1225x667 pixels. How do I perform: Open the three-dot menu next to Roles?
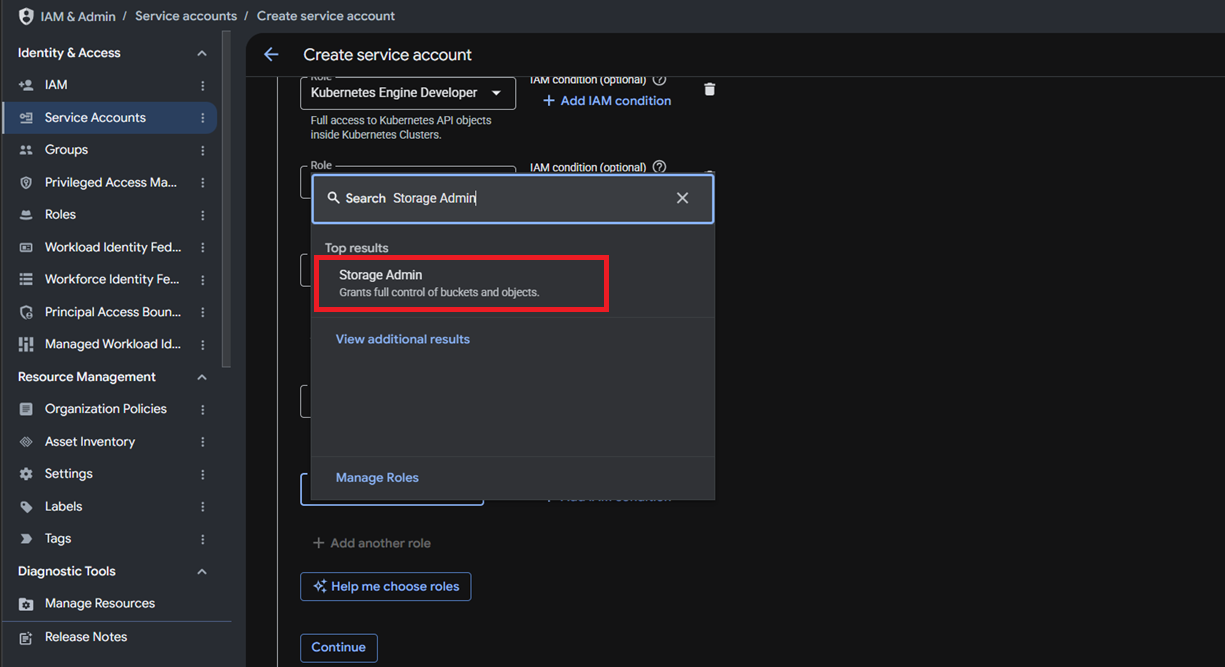click(x=203, y=215)
